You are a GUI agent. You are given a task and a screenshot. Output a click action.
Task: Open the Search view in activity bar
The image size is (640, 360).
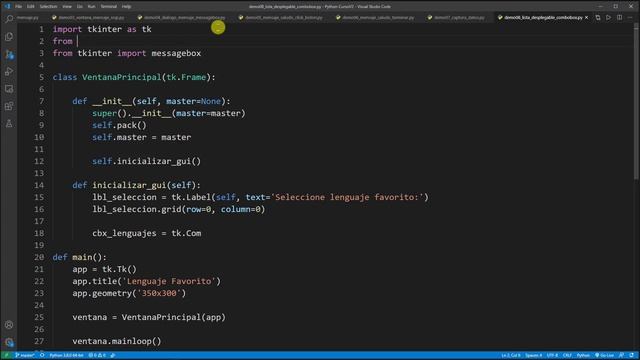9,19
